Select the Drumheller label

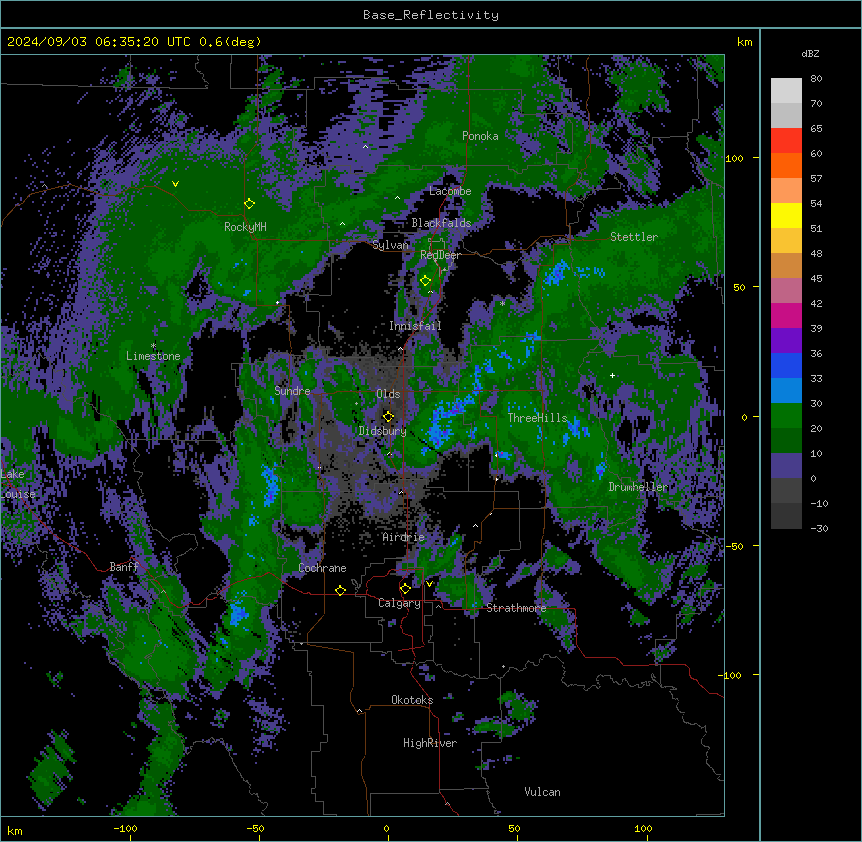click(x=638, y=487)
